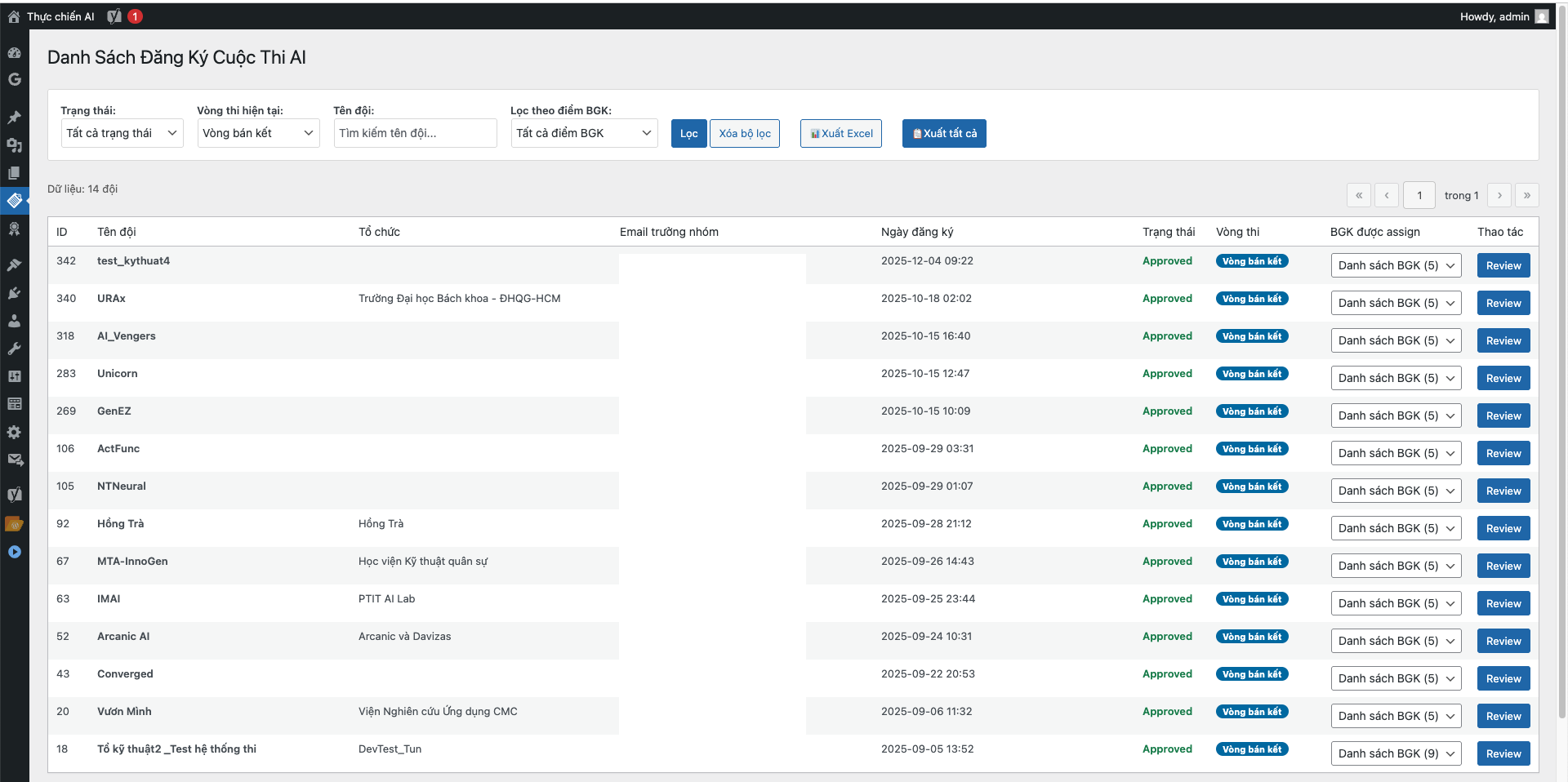Open the Media library sidebar icon
The image size is (1568, 782).
[14, 145]
